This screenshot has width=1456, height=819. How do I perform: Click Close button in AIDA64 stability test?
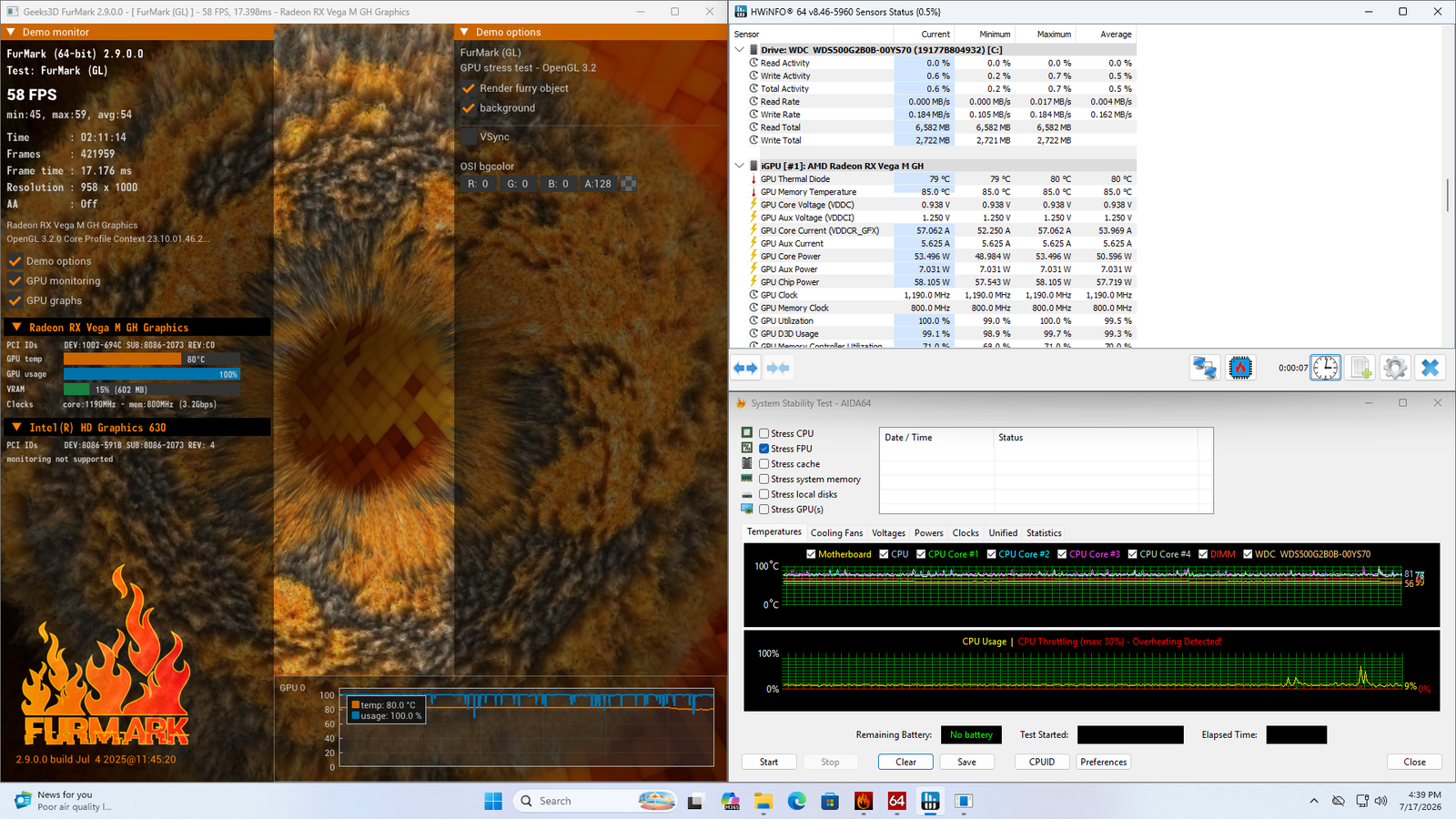1415,763
